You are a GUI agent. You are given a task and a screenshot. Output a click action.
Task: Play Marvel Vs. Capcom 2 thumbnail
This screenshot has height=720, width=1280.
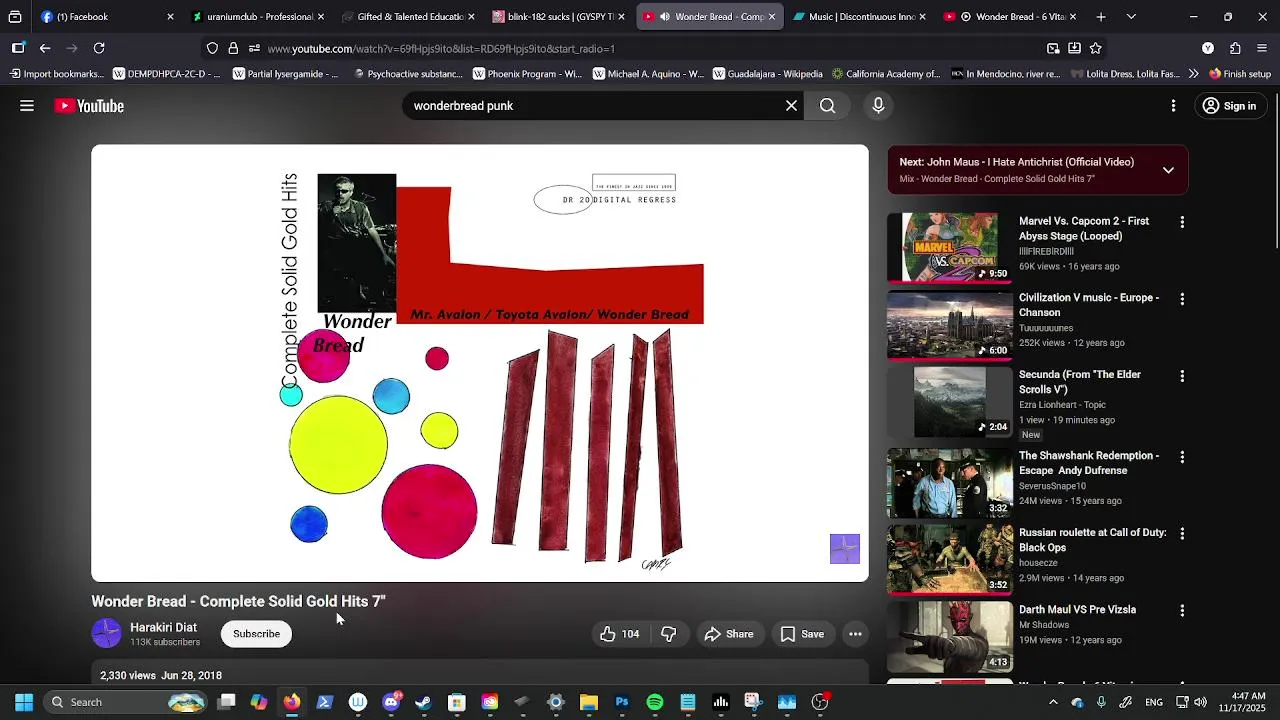pos(950,247)
